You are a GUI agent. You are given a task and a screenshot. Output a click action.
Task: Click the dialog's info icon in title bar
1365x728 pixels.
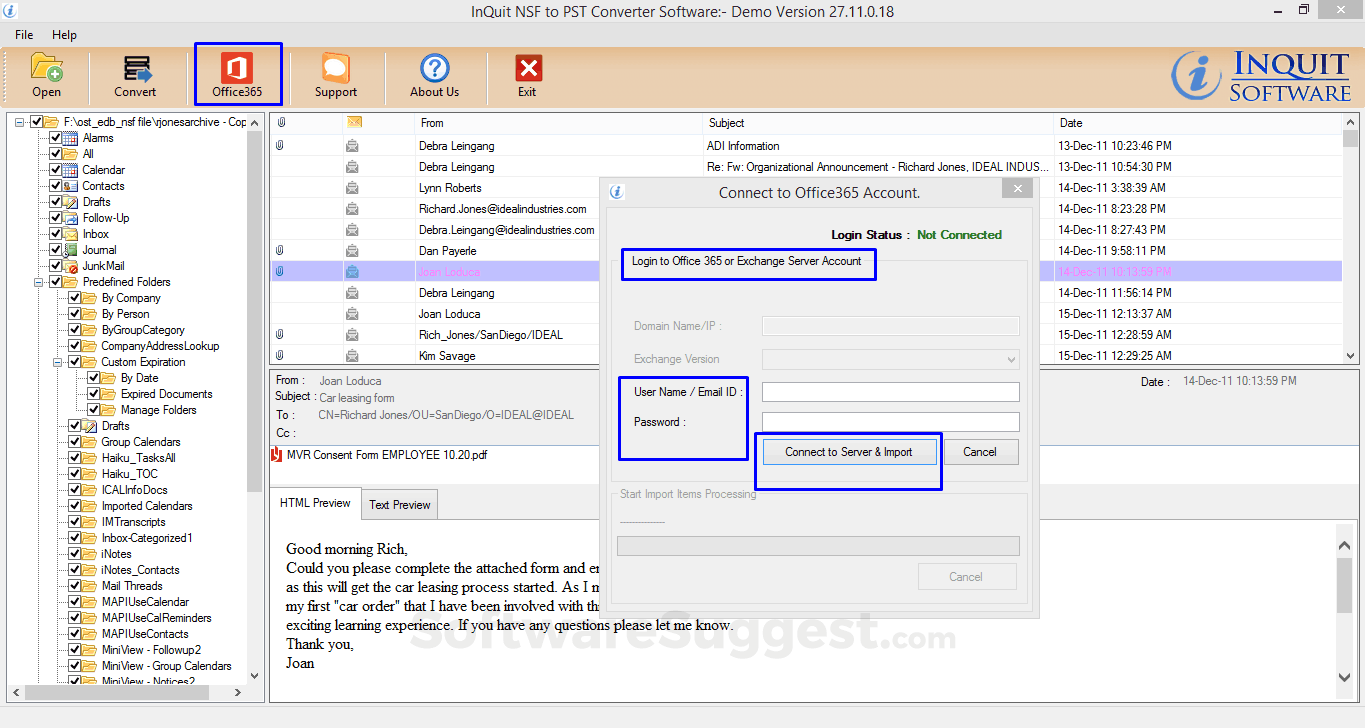(616, 192)
